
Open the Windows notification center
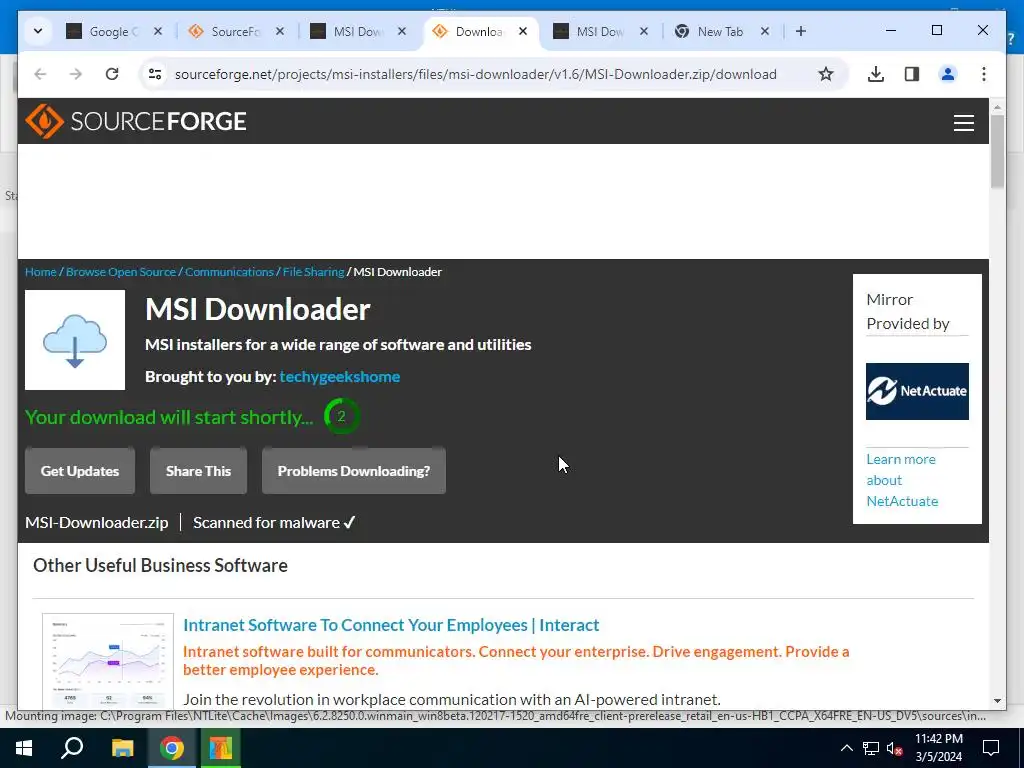pos(991,748)
